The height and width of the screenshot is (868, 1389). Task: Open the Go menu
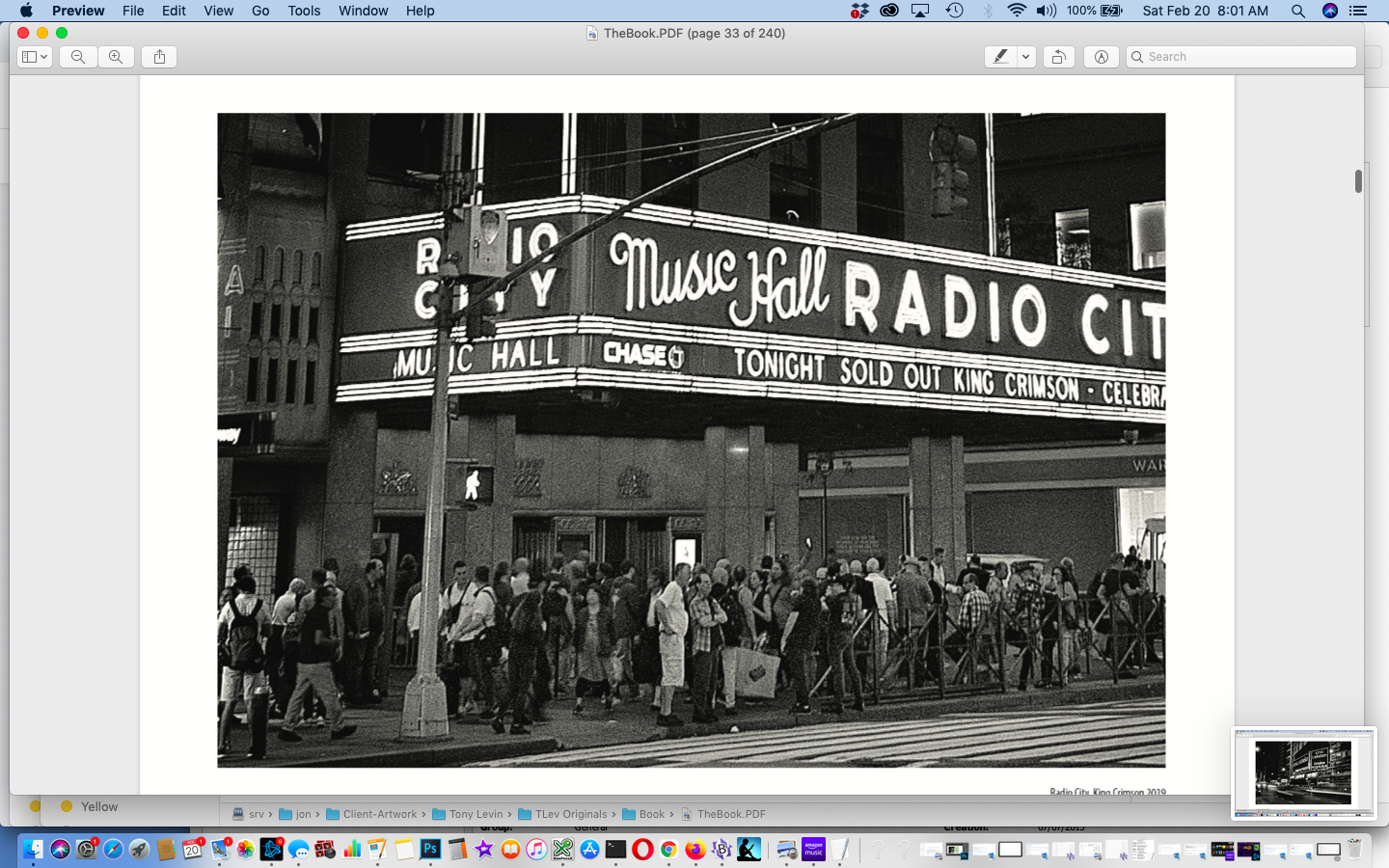[x=260, y=11]
